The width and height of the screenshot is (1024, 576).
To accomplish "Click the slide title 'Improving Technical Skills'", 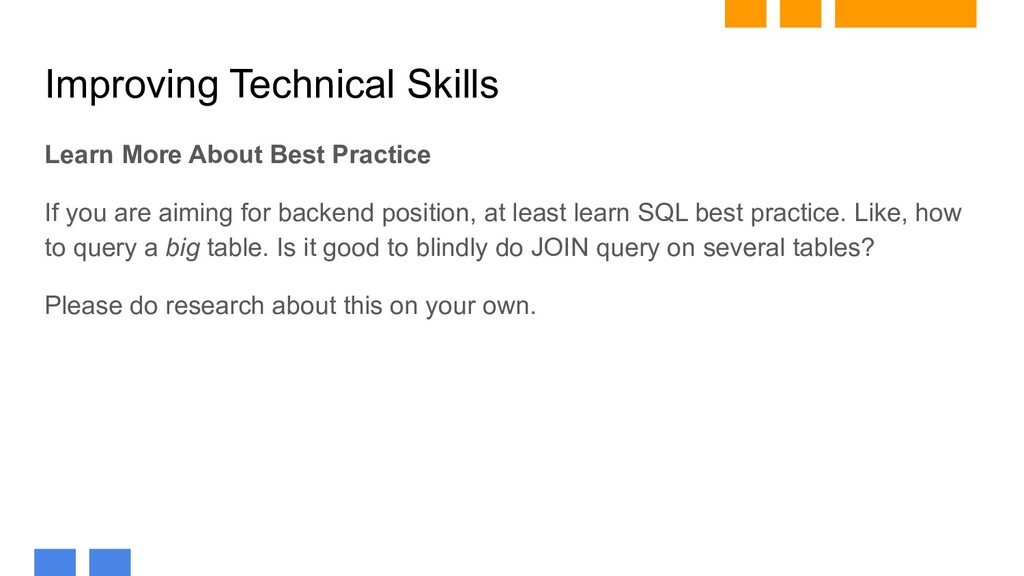I will coord(272,84).
